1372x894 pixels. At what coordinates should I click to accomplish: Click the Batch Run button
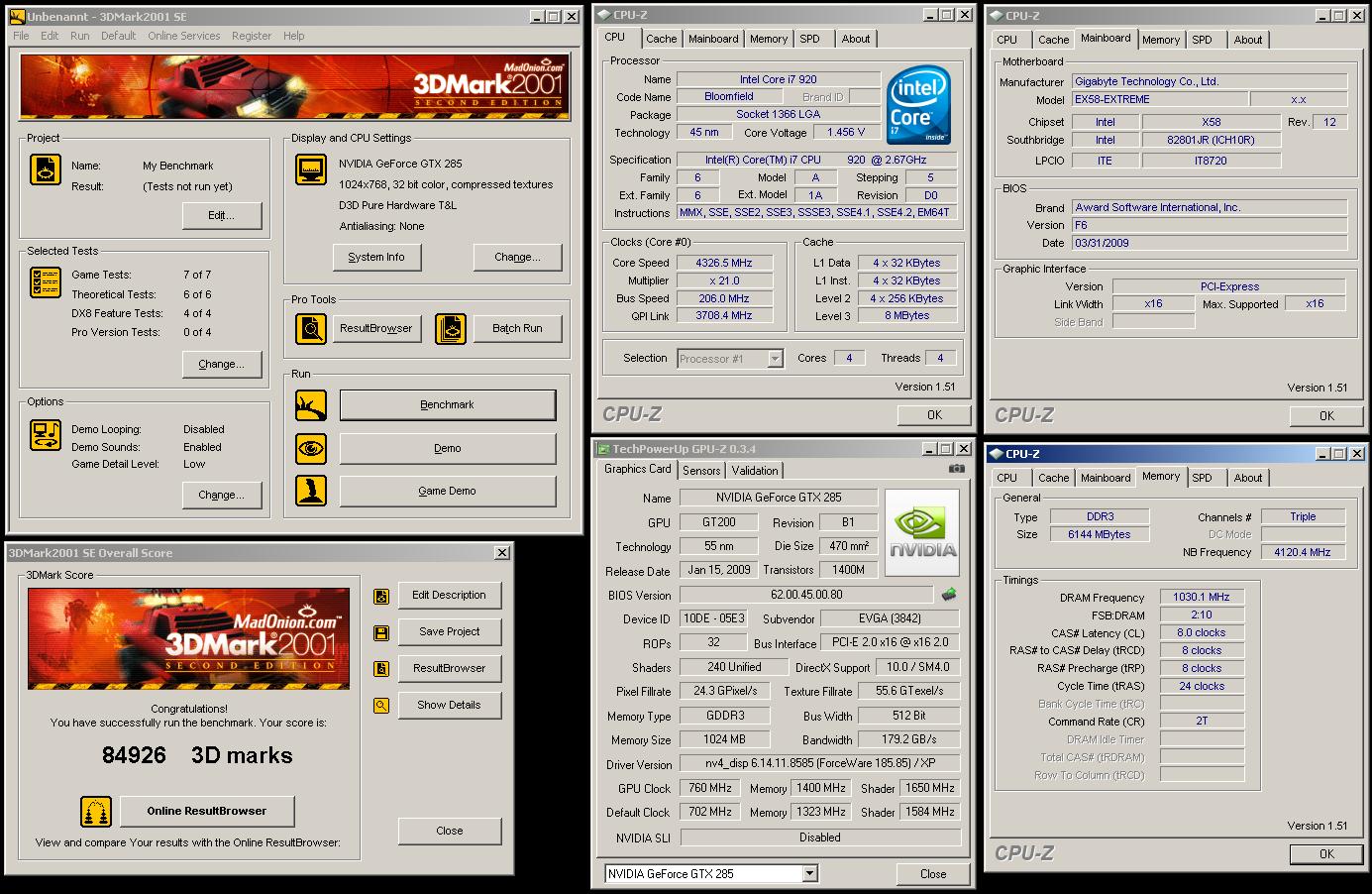point(517,328)
